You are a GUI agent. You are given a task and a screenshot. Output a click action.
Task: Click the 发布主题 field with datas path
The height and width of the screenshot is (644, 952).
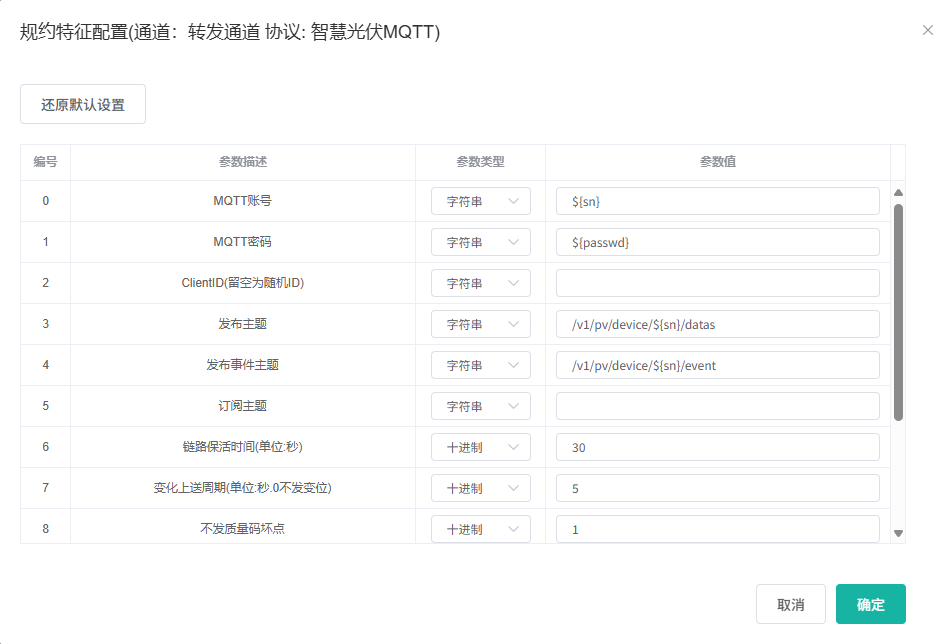coord(717,324)
